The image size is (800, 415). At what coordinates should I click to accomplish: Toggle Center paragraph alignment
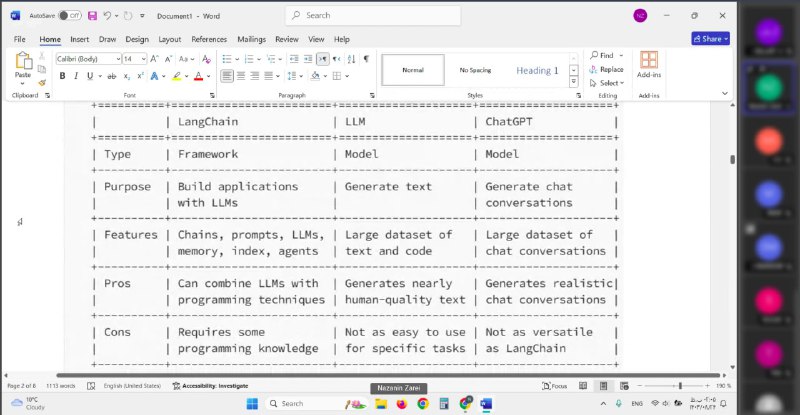241,76
